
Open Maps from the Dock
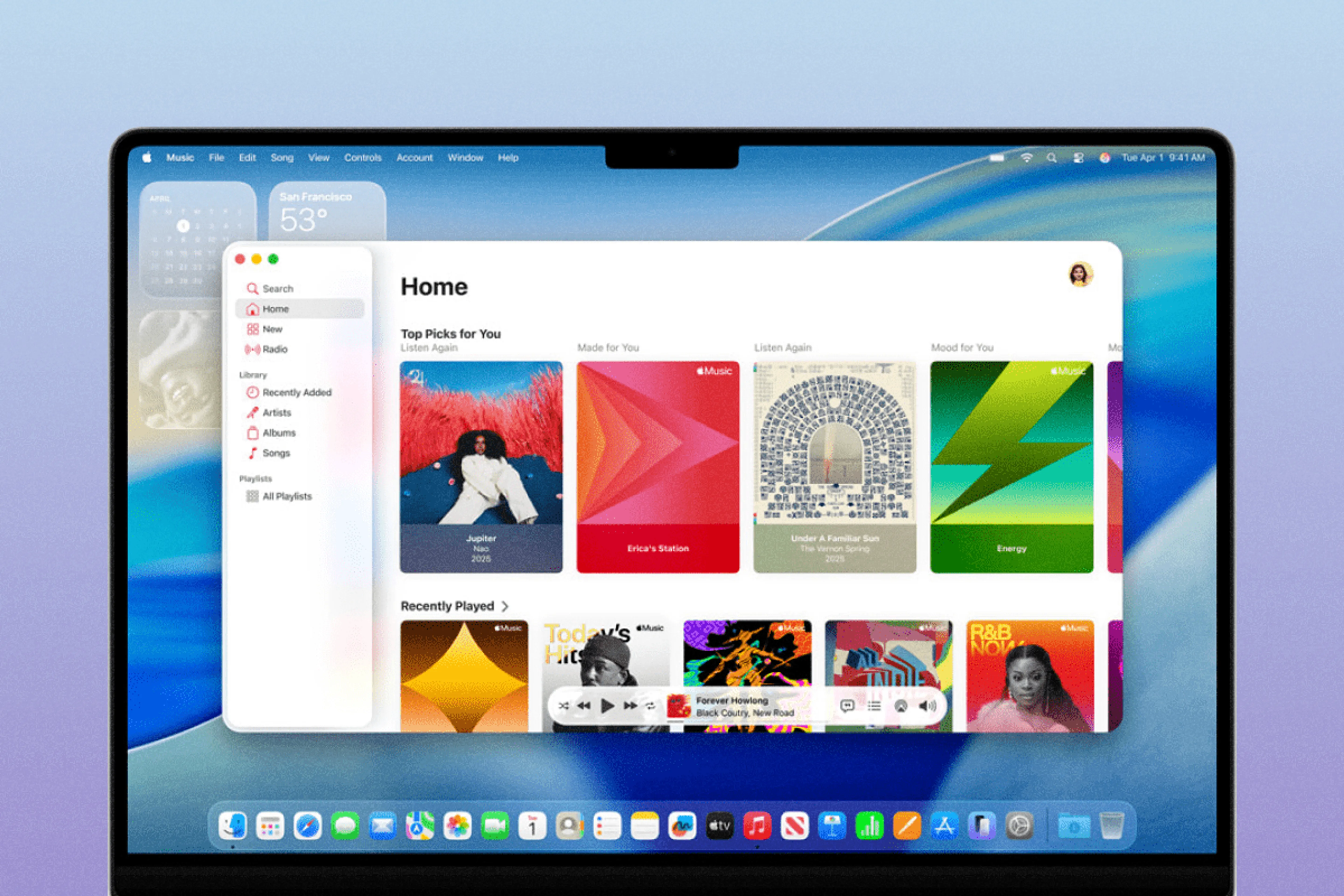[420, 826]
